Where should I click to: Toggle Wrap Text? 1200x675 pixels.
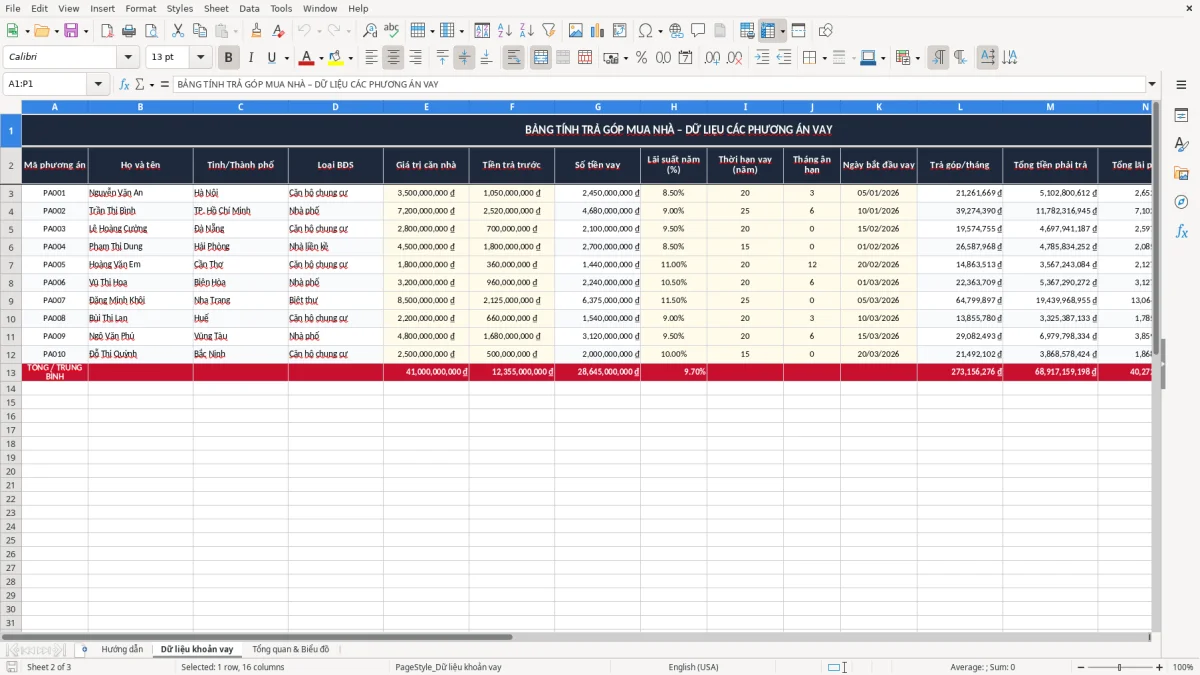(x=514, y=58)
